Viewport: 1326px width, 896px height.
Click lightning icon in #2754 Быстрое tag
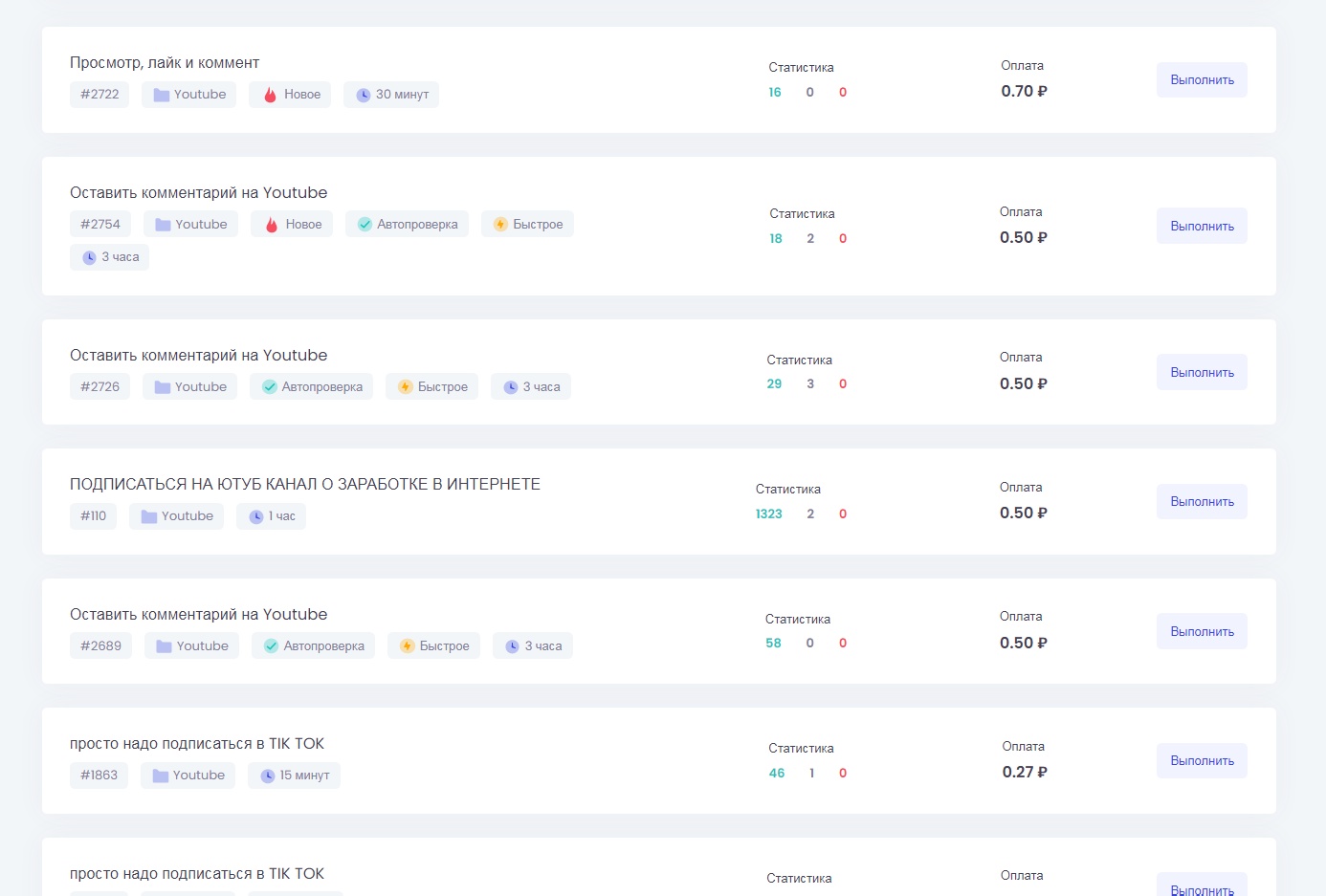click(x=500, y=225)
